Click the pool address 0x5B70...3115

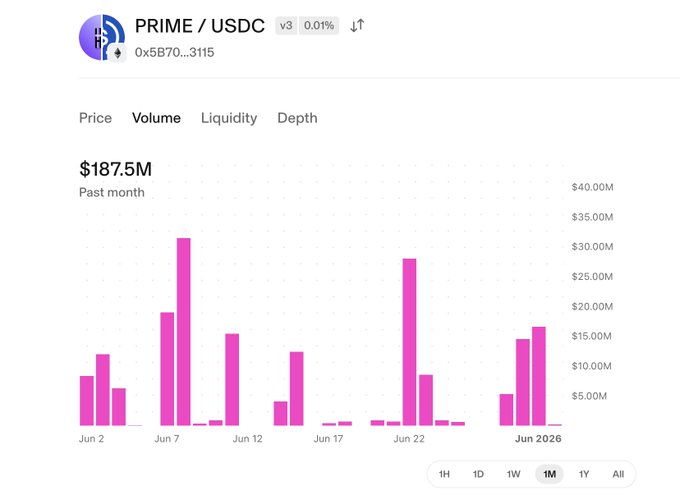[174, 52]
